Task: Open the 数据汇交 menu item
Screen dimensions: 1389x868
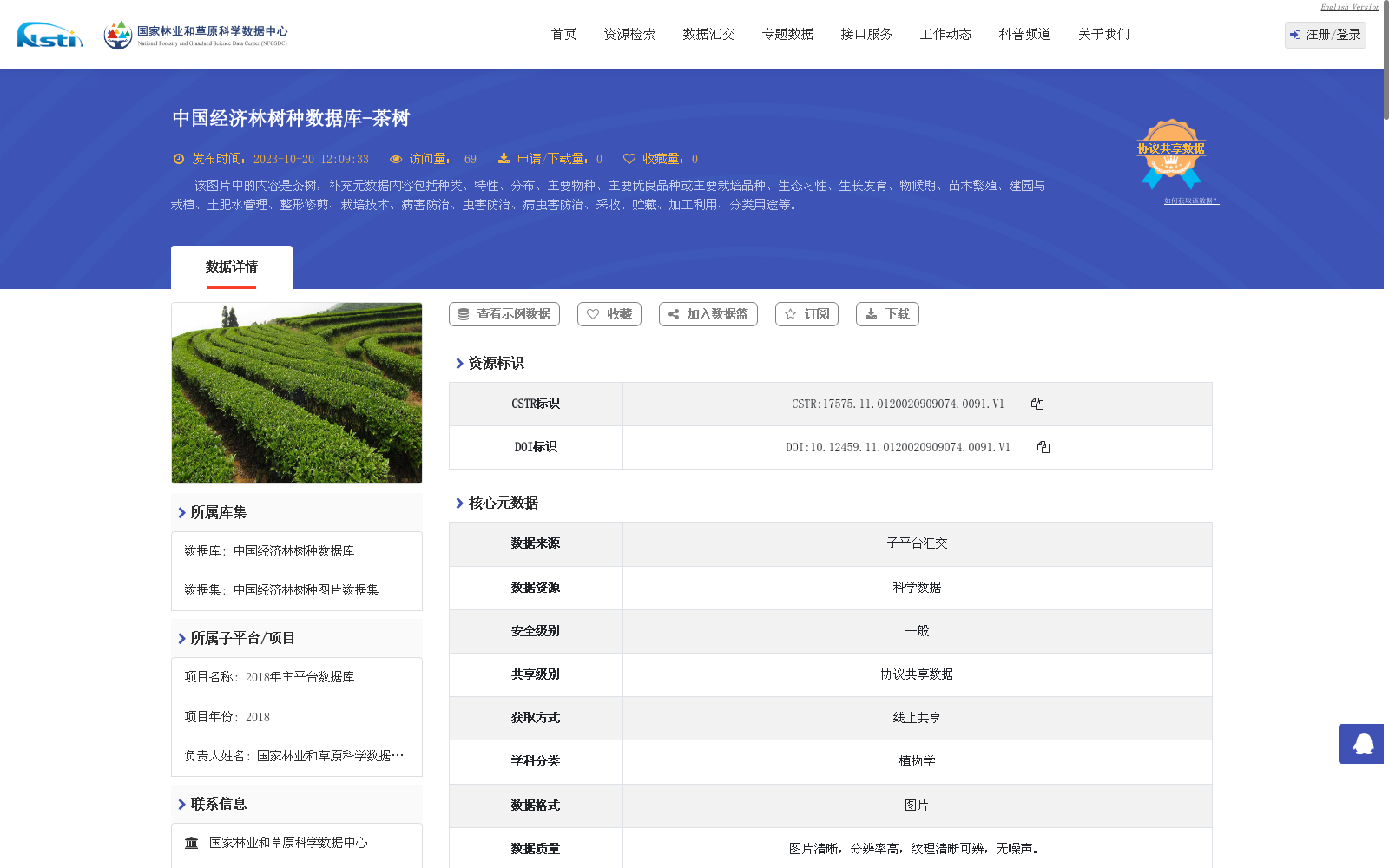Action: (709, 35)
